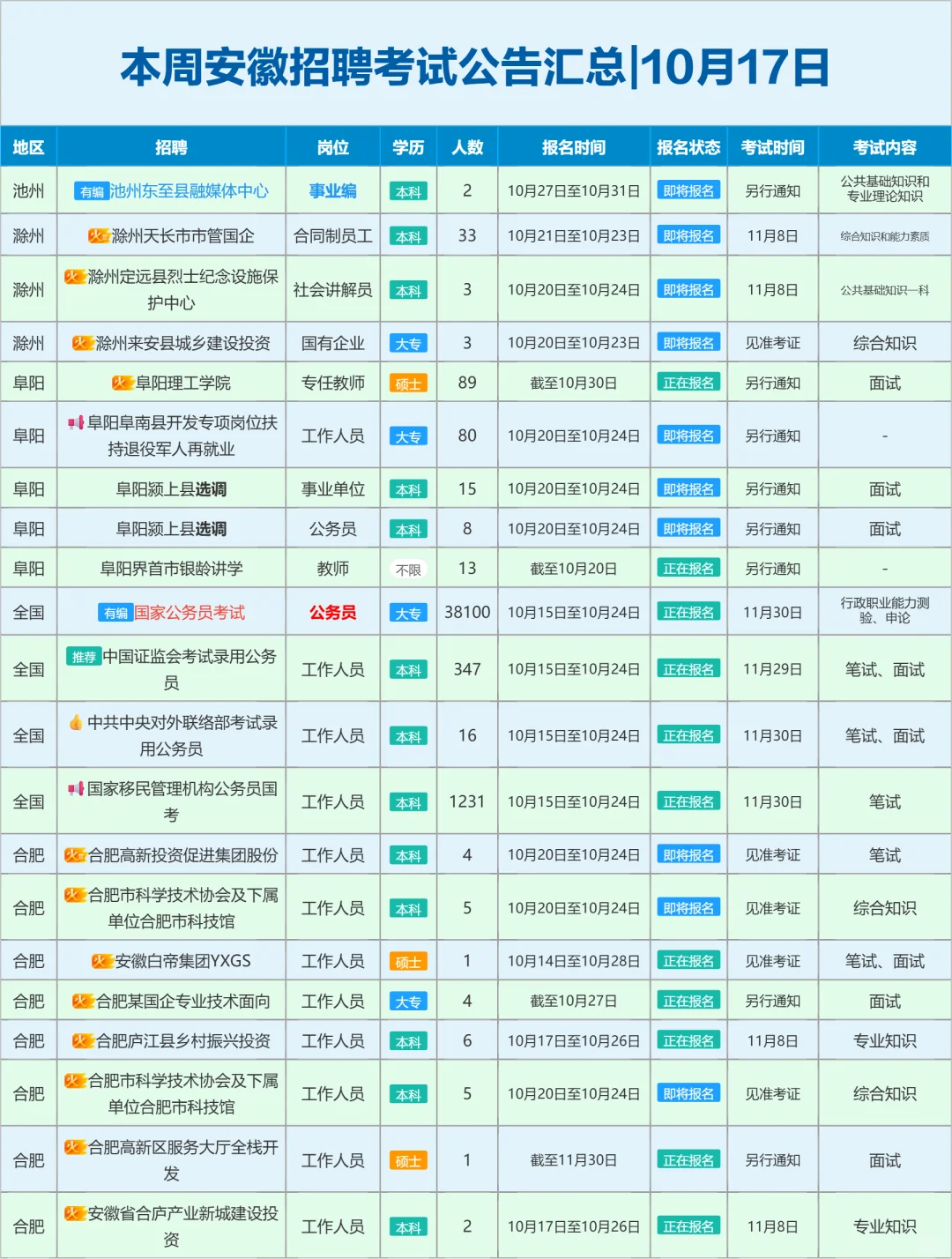Click the thumbs-up icon beside 中共中央对外联络部
The width and height of the screenshot is (952, 1259).
(76, 722)
